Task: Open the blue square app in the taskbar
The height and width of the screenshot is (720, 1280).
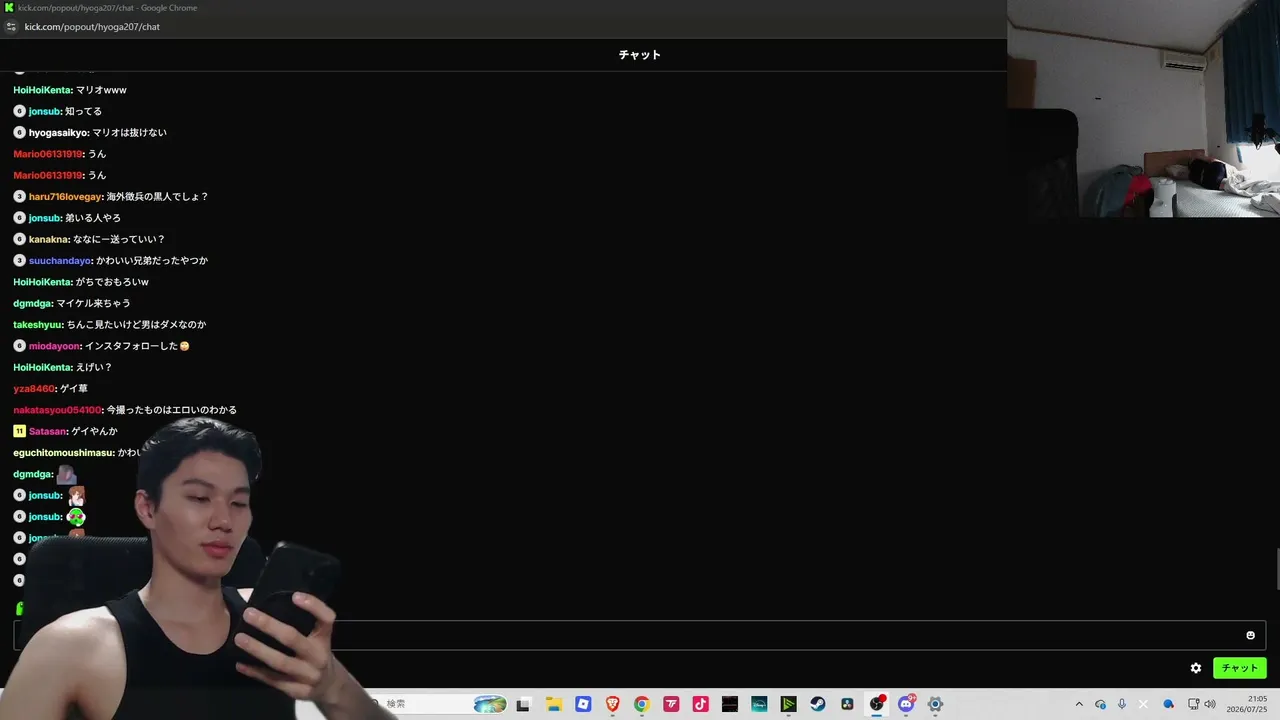Action: 583,704
